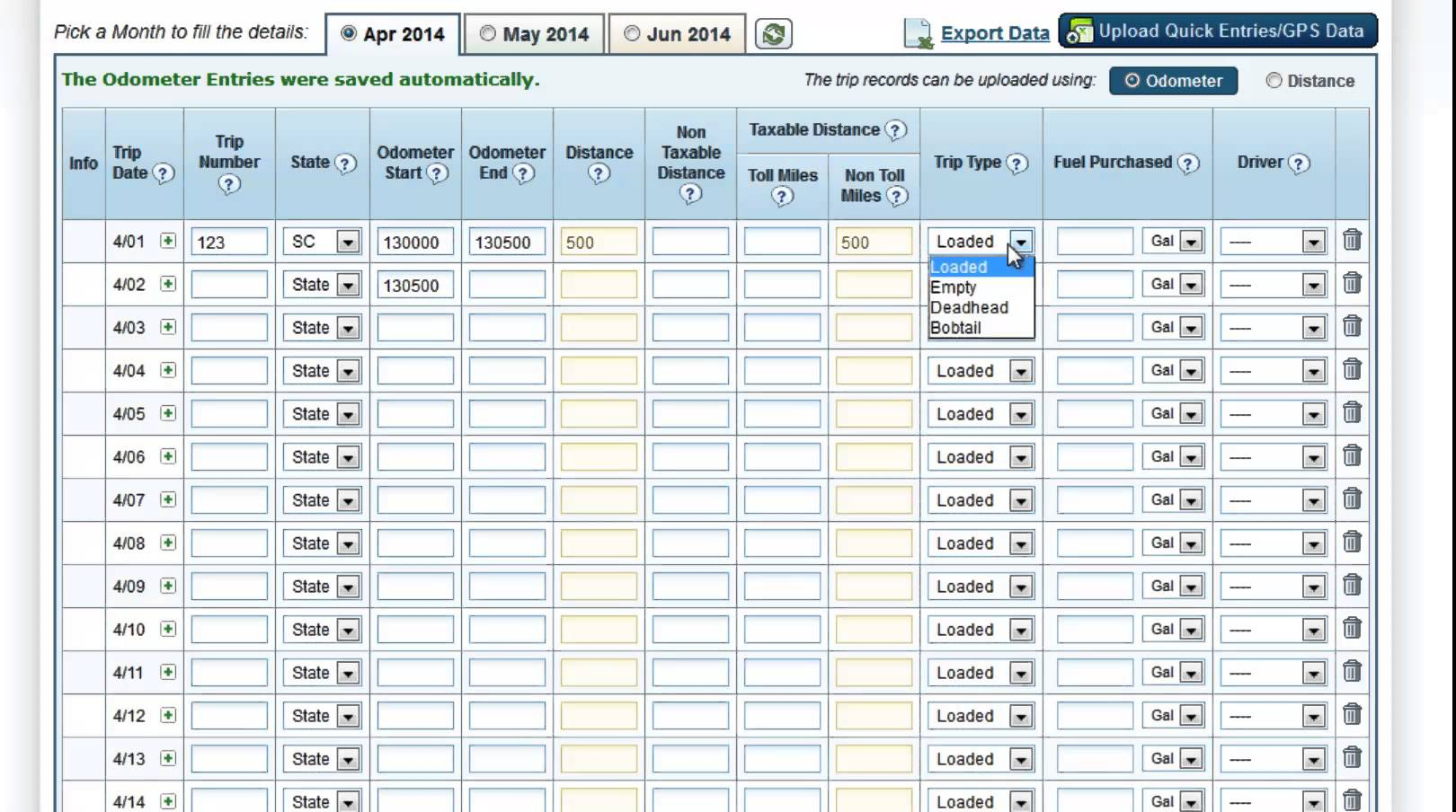
Task: Select the Jun 2014 month radio button
Action: tap(632, 34)
